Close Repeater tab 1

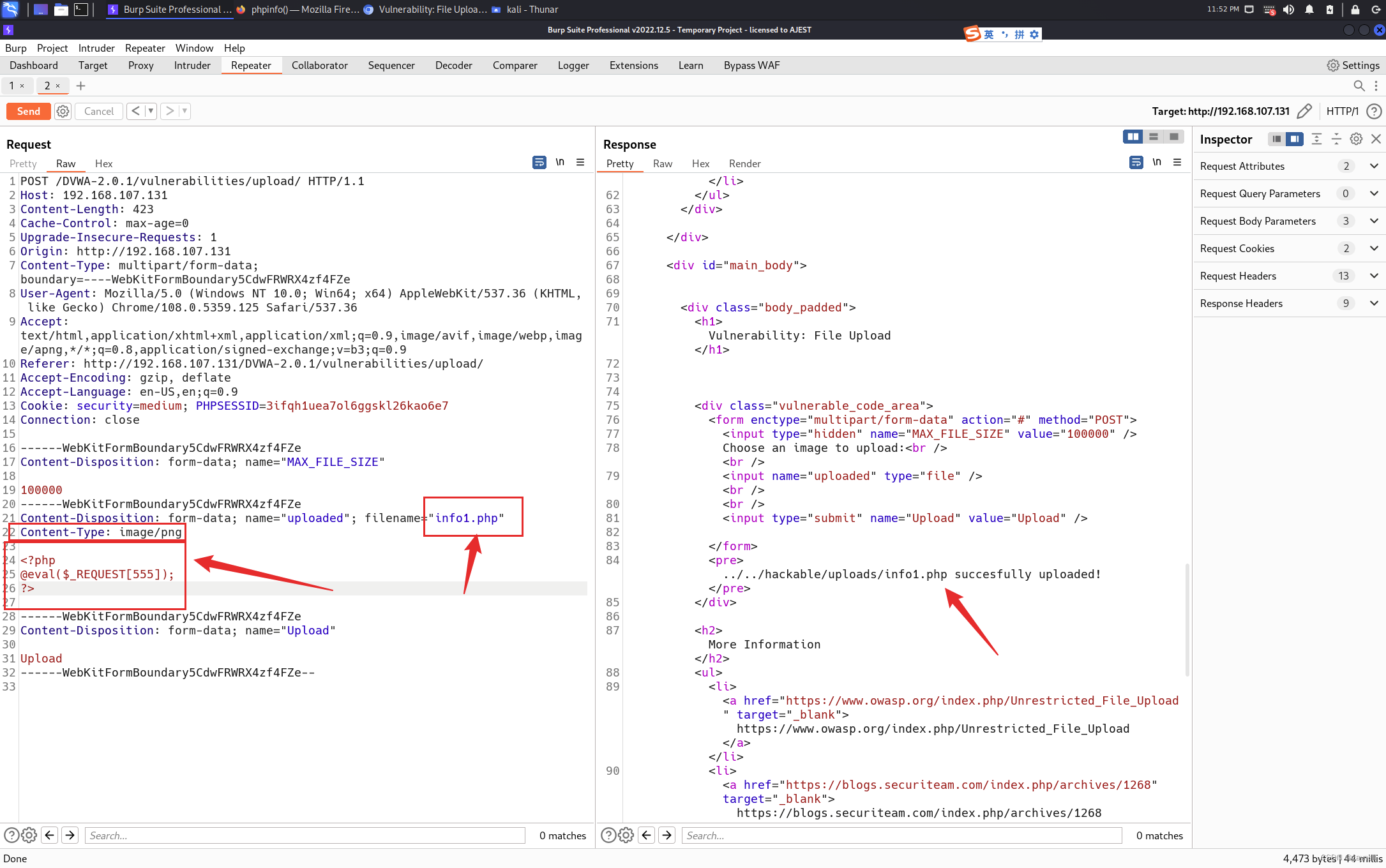click(22, 86)
